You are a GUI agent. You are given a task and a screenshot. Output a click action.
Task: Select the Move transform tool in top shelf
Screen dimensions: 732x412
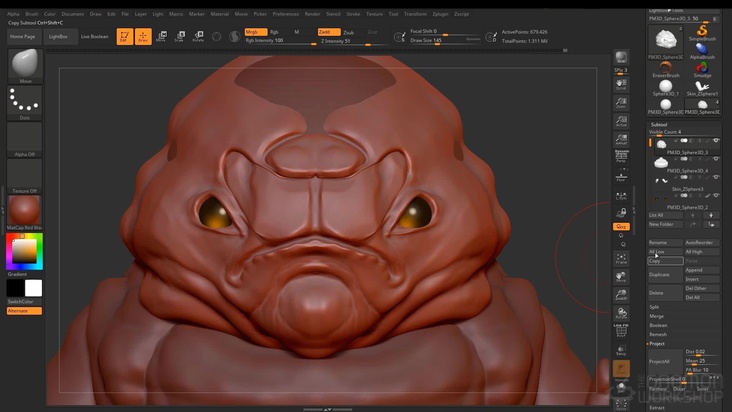[x=162, y=36]
